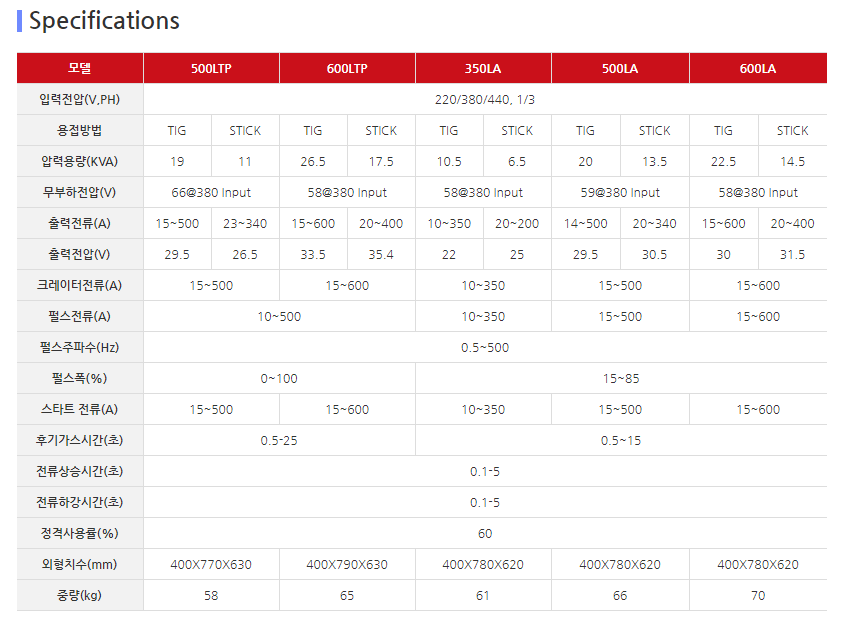Click the Specifications heading
Image resolution: width=850 pixels, height=618 pixels.
(104, 21)
